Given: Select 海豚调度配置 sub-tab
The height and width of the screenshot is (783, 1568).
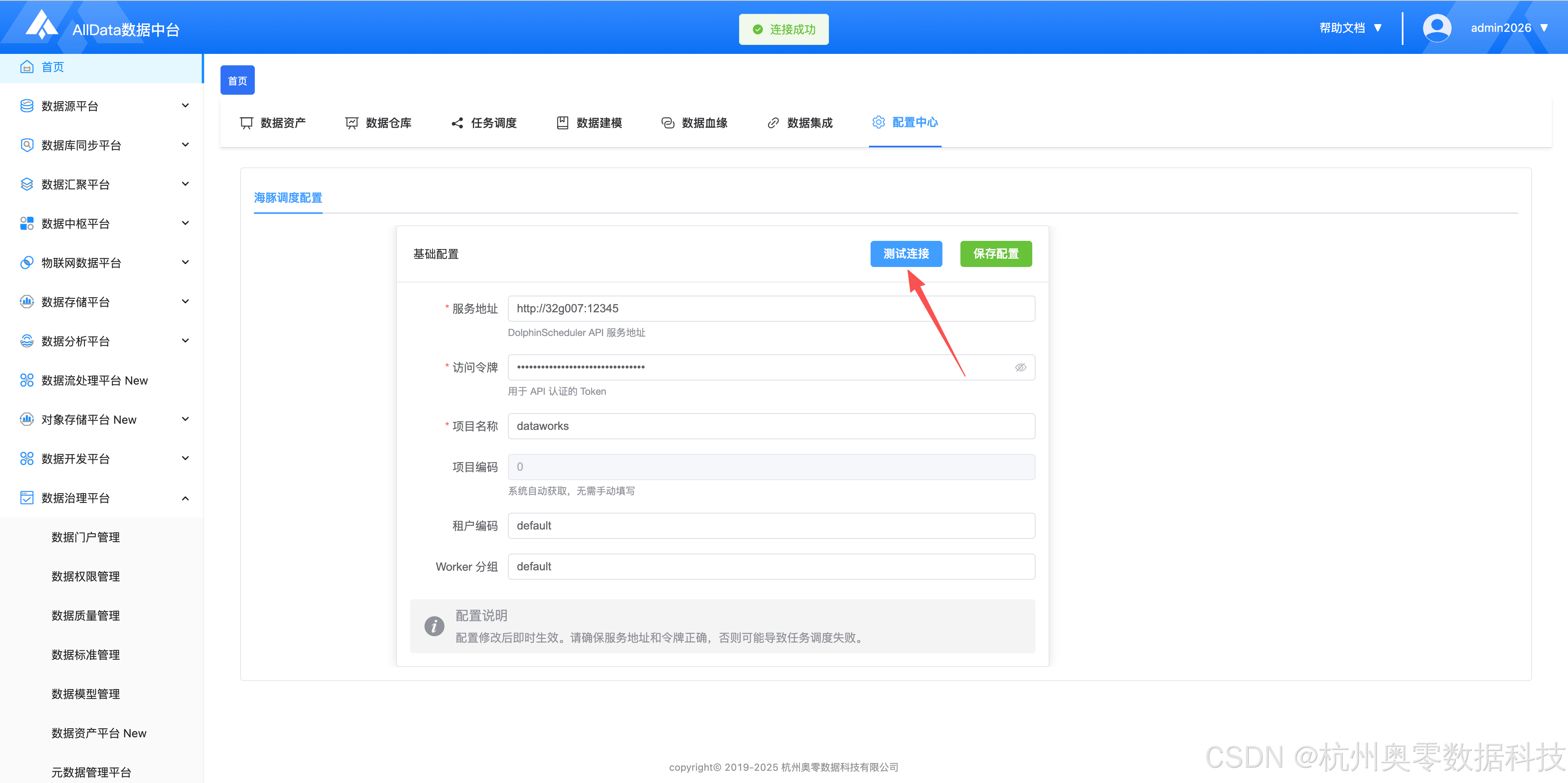Looking at the screenshot, I should (x=288, y=198).
